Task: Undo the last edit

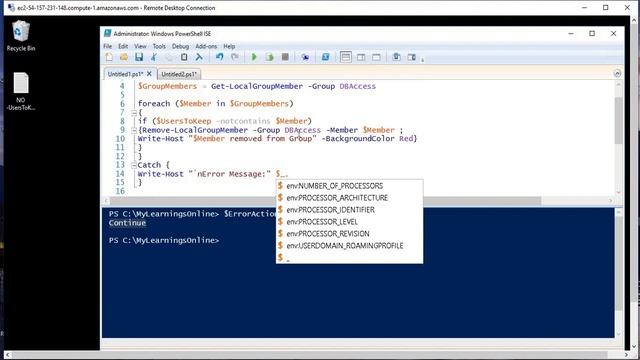Action: click(220, 57)
